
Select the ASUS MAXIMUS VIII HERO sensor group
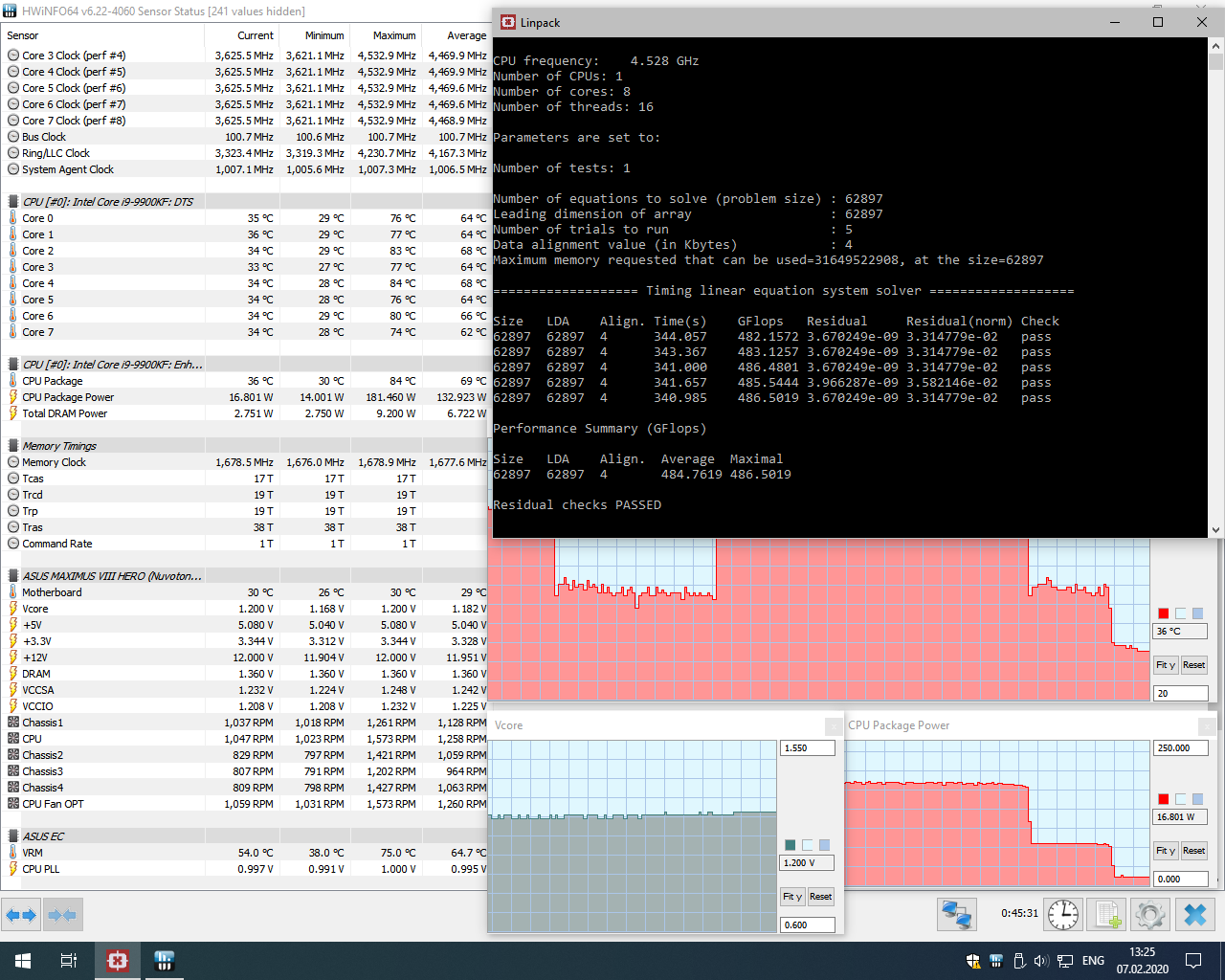coord(245,576)
